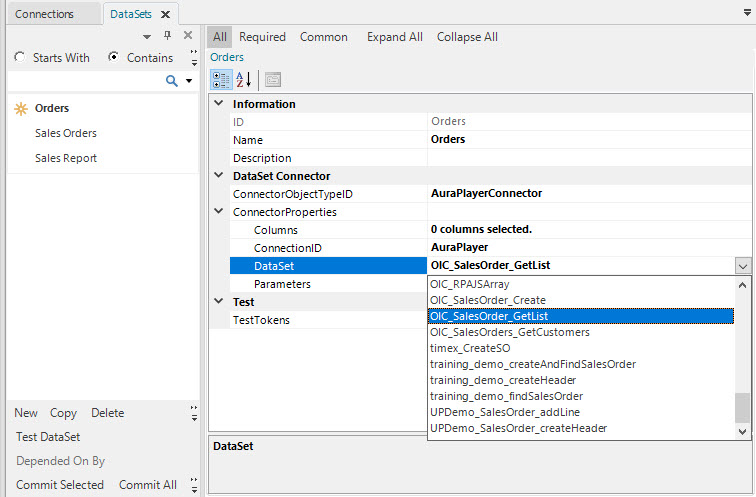This screenshot has width=756, height=497.
Task: Click the Property Pages icon
Action: click(273, 80)
